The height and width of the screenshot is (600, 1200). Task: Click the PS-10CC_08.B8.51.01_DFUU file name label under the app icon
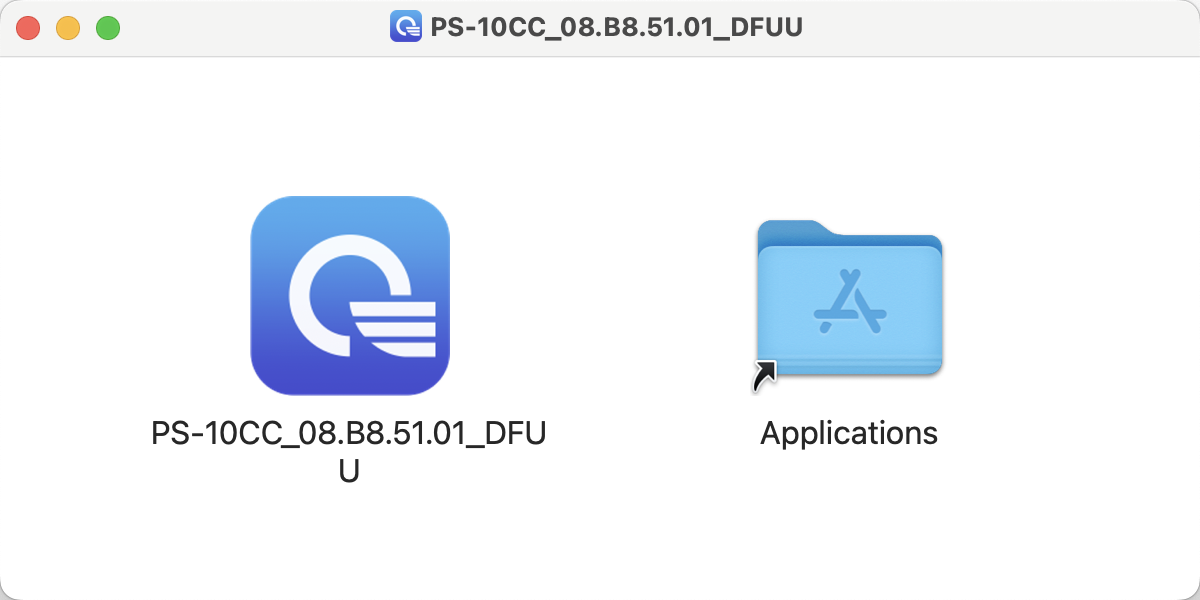[349, 451]
